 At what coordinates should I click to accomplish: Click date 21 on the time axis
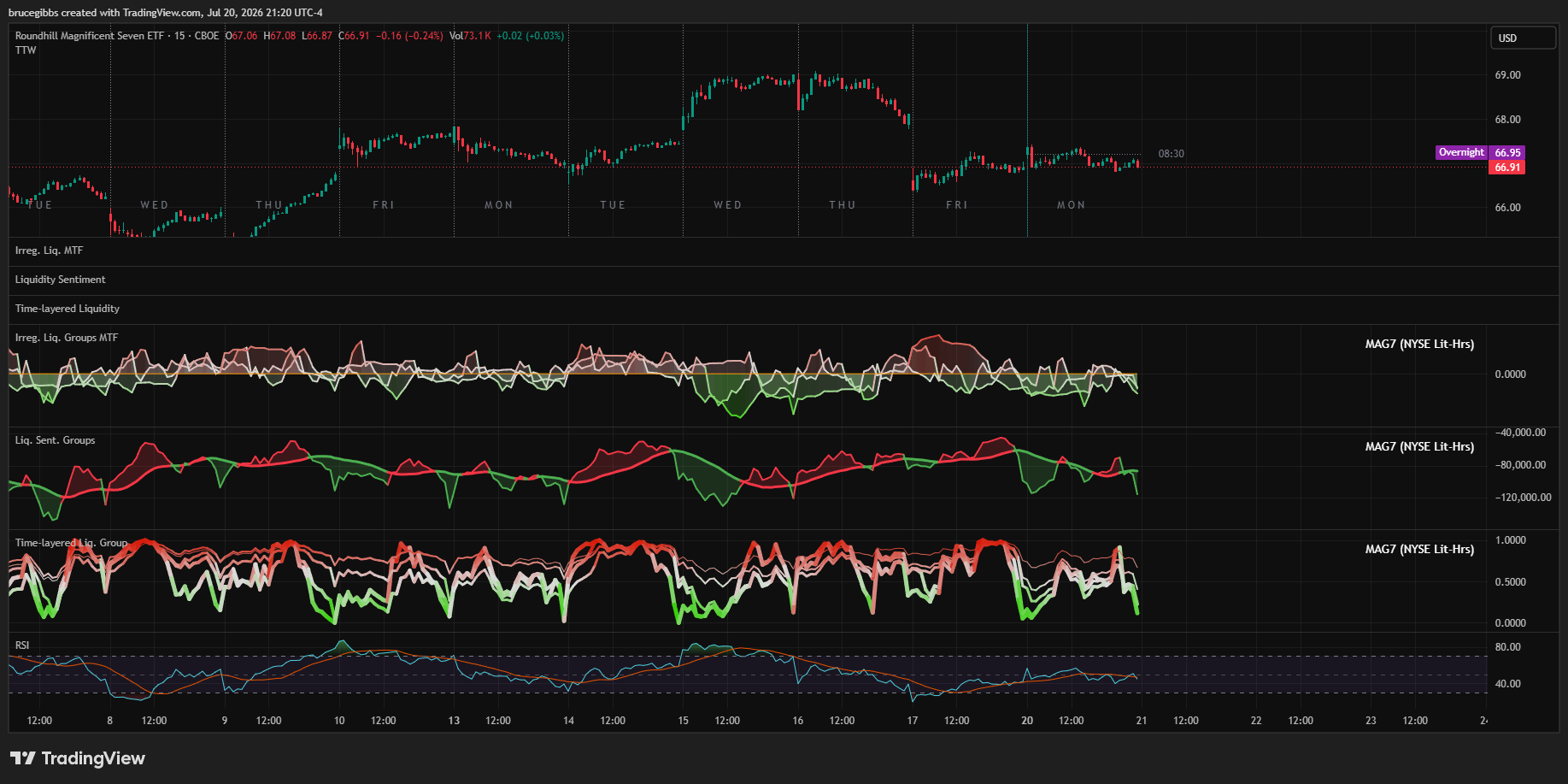(1141, 721)
